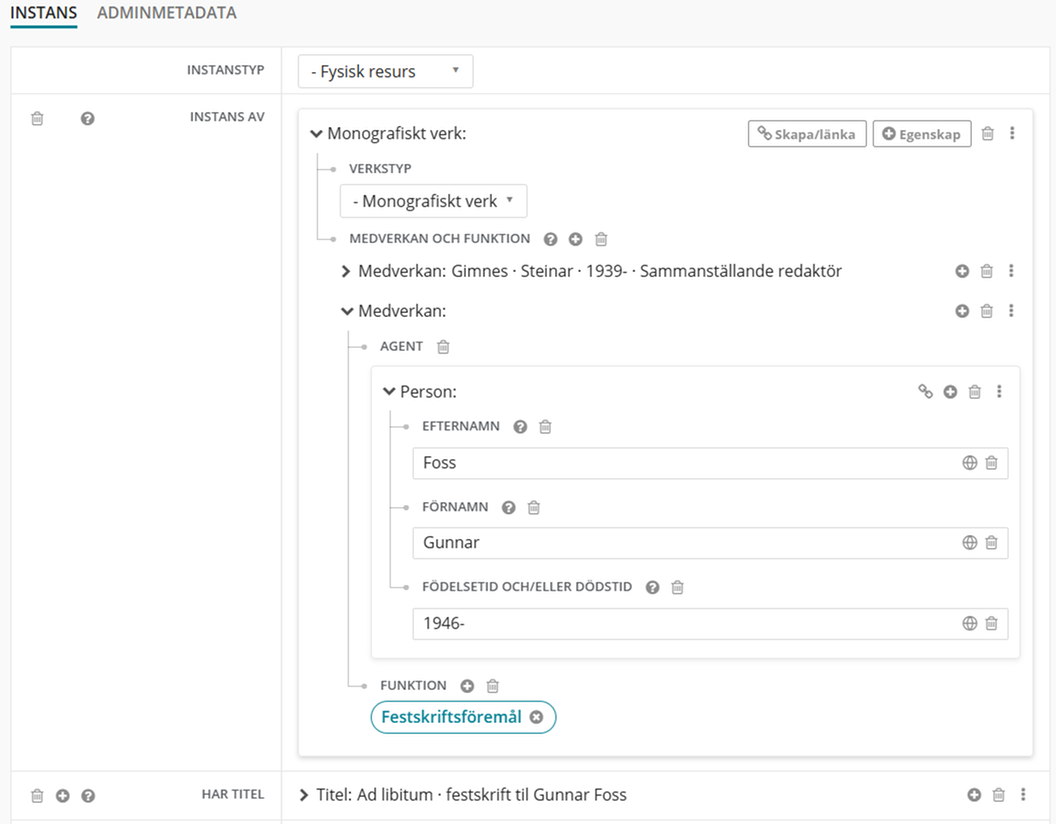Expand the Titel Ad libitum row

pos(304,795)
